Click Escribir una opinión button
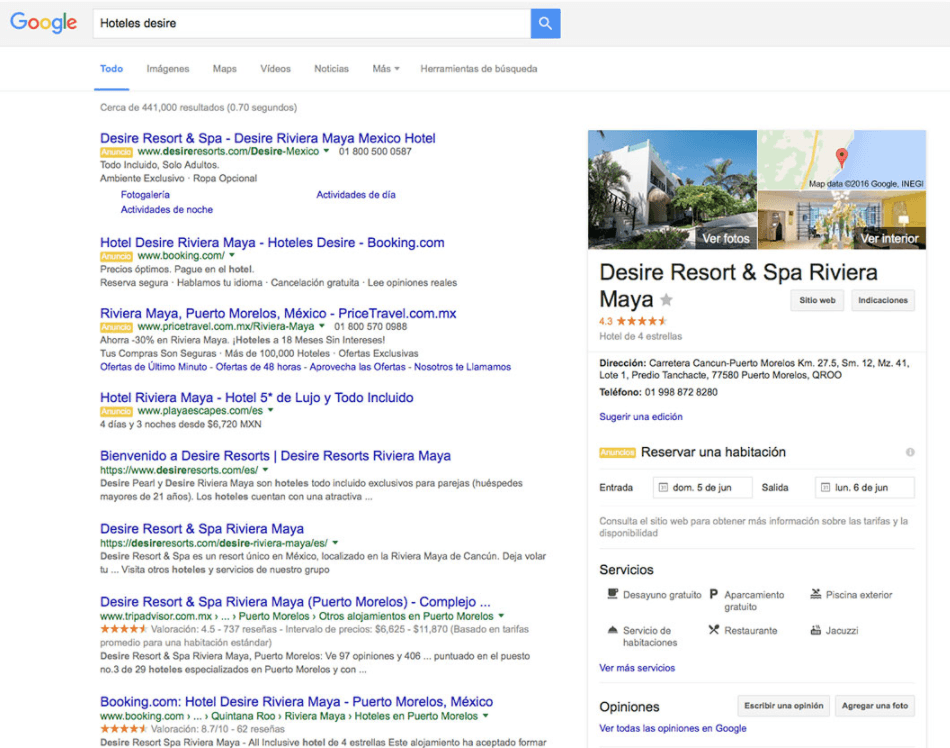Image resolution: width=950 pixels, height=748 pixels. [x=783, y=706]
